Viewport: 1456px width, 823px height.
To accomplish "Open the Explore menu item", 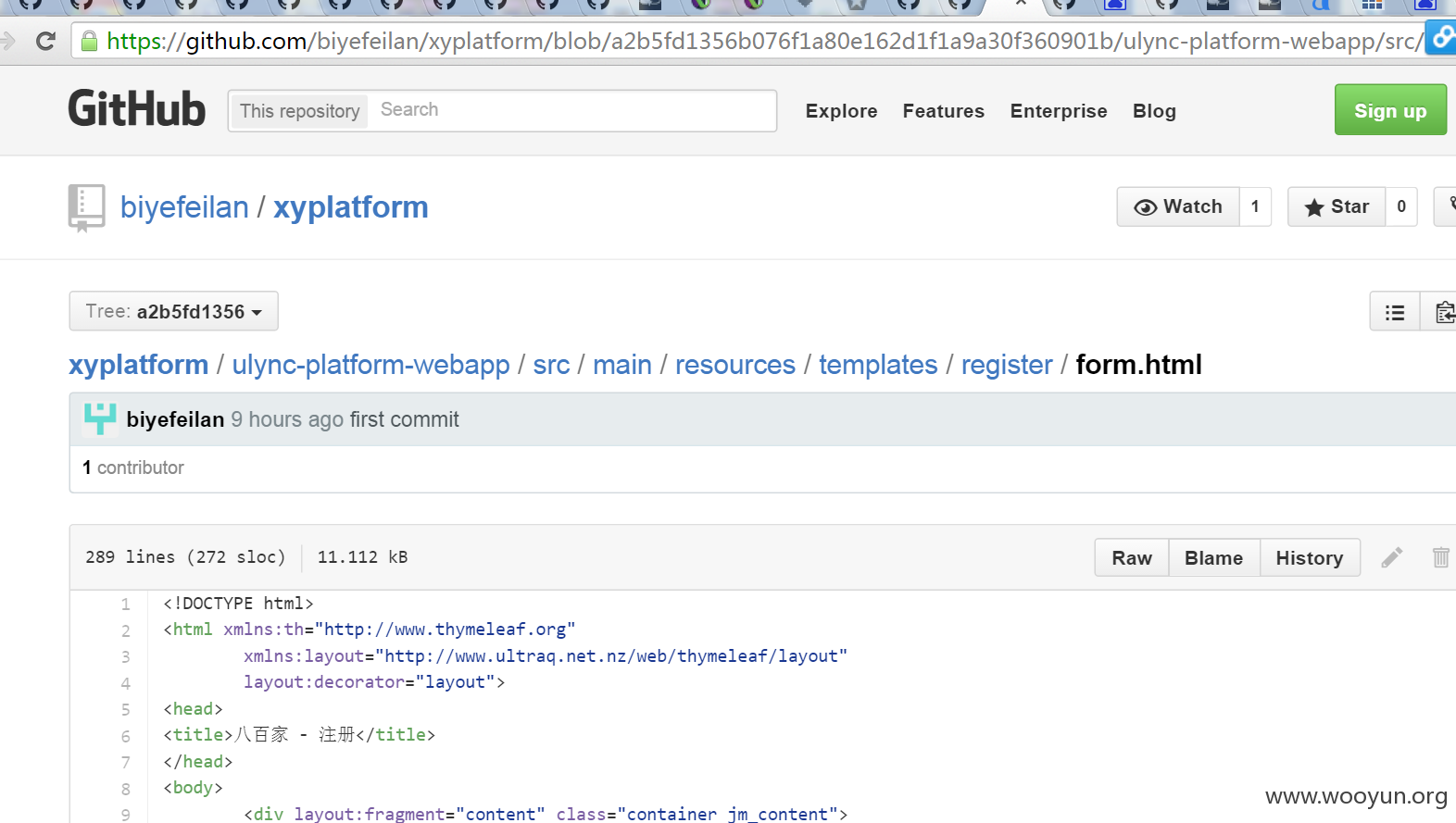I will coord(841,111).
